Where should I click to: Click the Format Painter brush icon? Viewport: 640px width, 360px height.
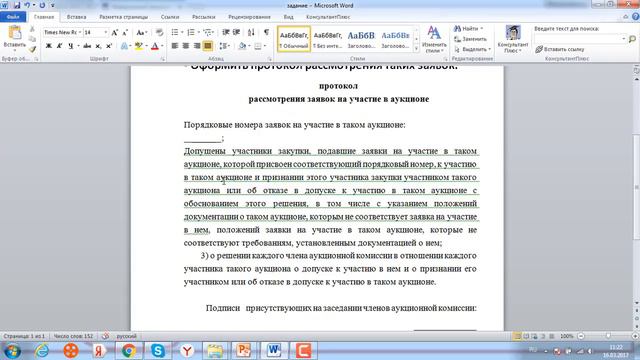(32, 49)
